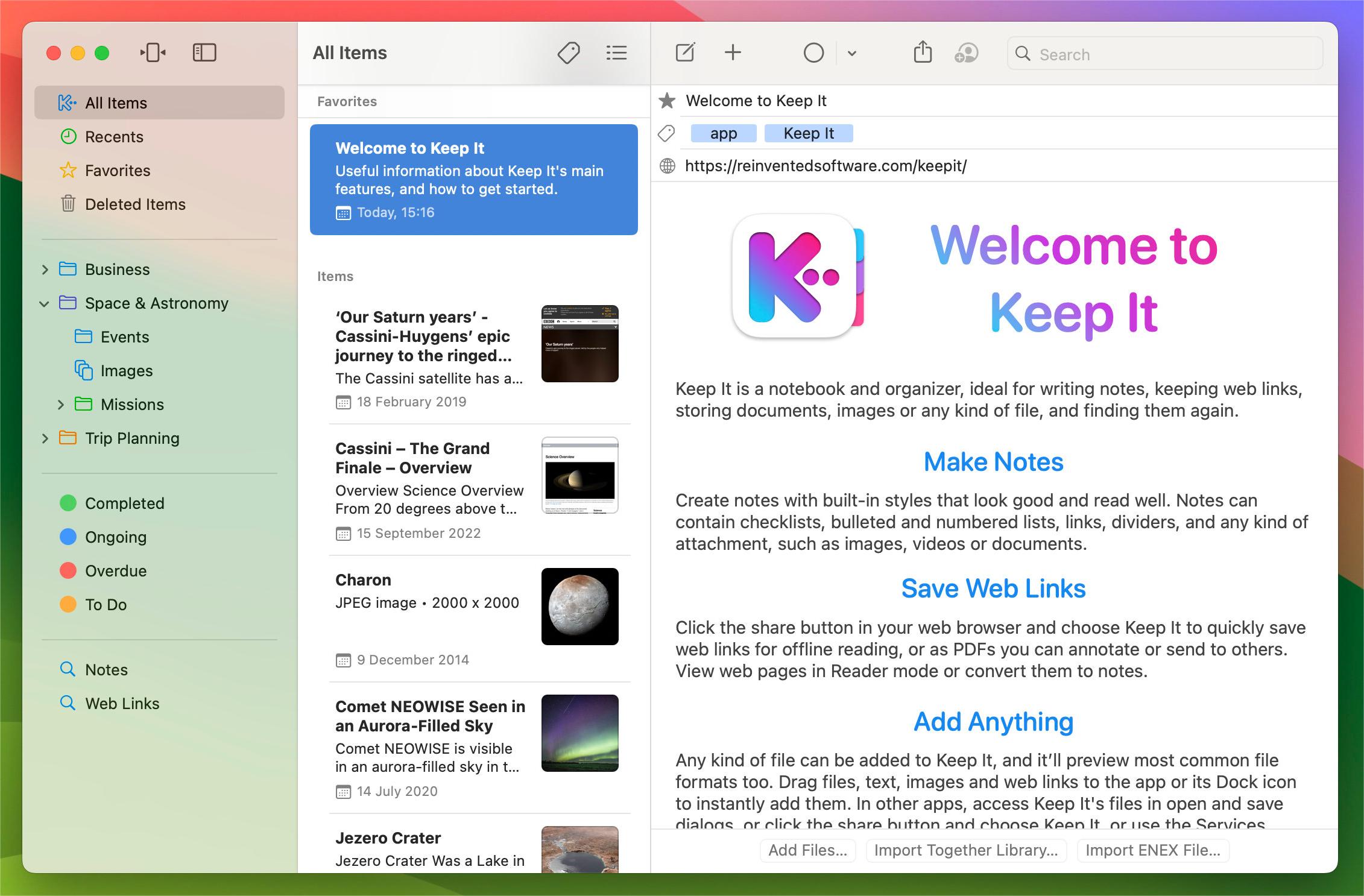The width and height of the screenshot is (1364, 896).
Task: Open Favorites in the sidebar
Action: point(159,171)
